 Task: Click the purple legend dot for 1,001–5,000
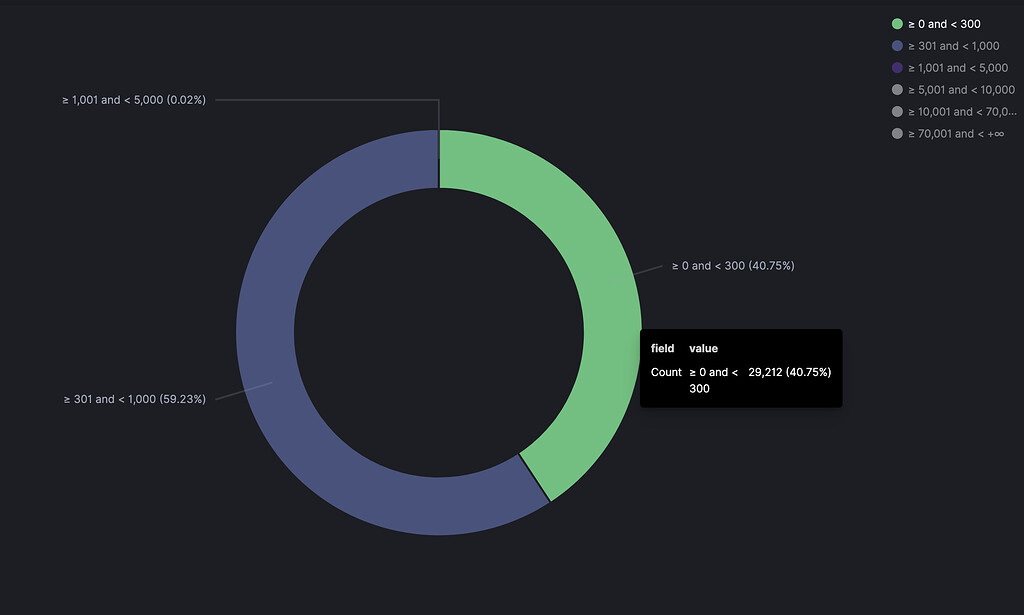897,68
